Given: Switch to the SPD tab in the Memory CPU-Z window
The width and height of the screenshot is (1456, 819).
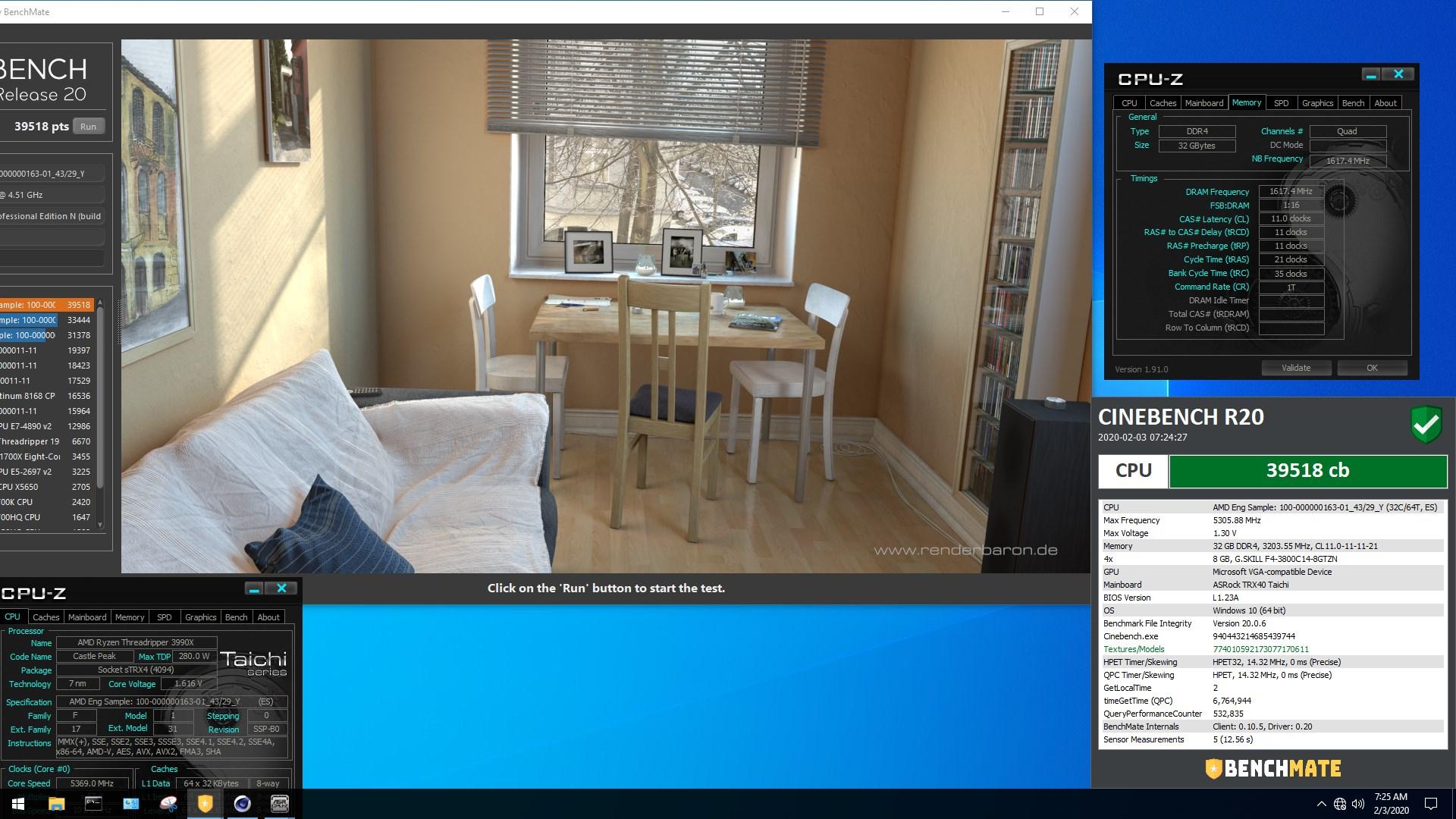Looking at the screenshot, I should point(1281,102).
